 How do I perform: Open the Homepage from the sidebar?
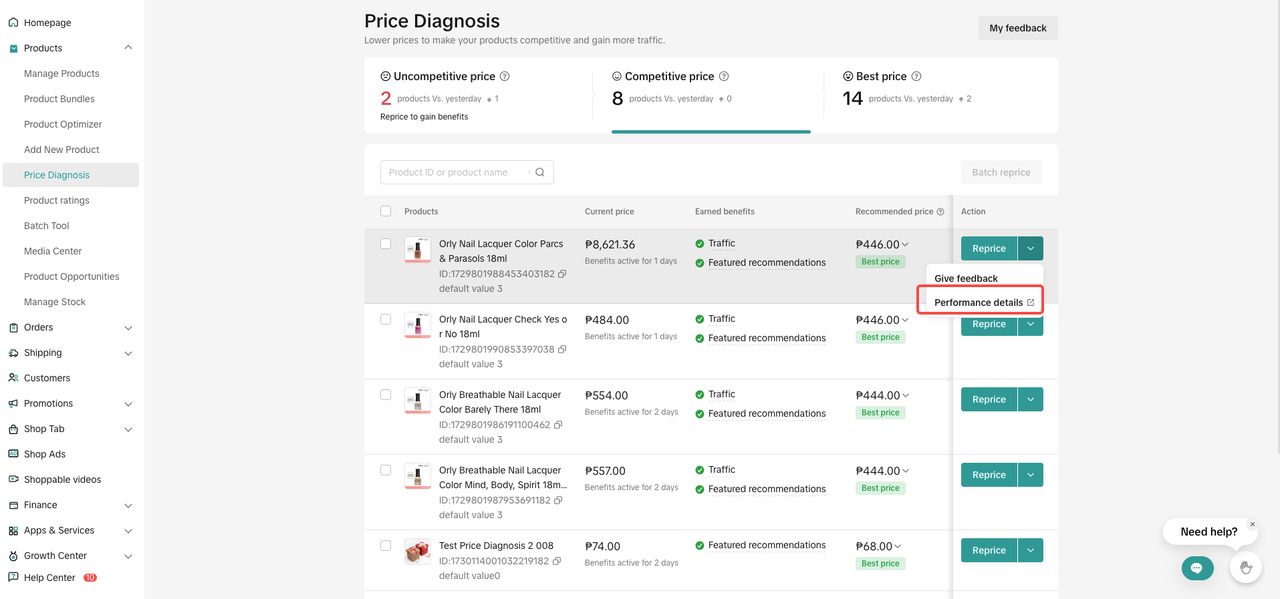point(14,22)
